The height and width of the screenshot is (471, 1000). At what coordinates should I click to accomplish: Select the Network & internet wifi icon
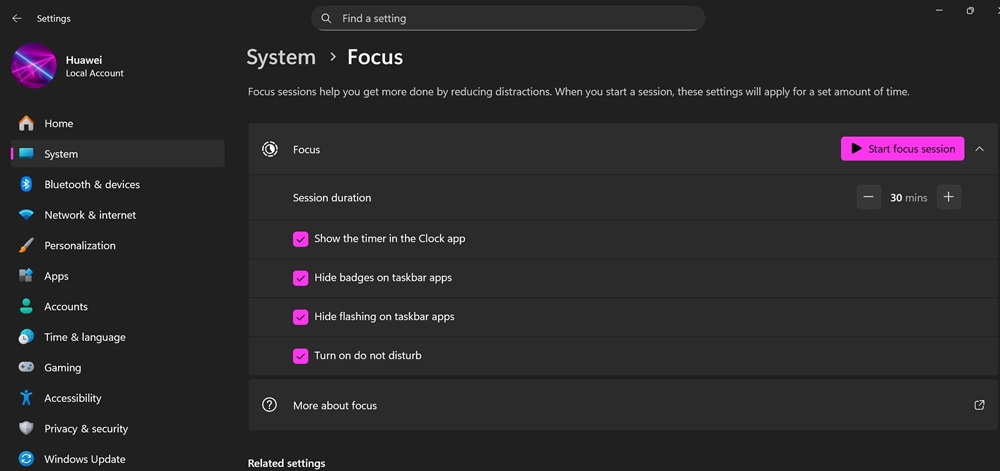tap(26, 215)
